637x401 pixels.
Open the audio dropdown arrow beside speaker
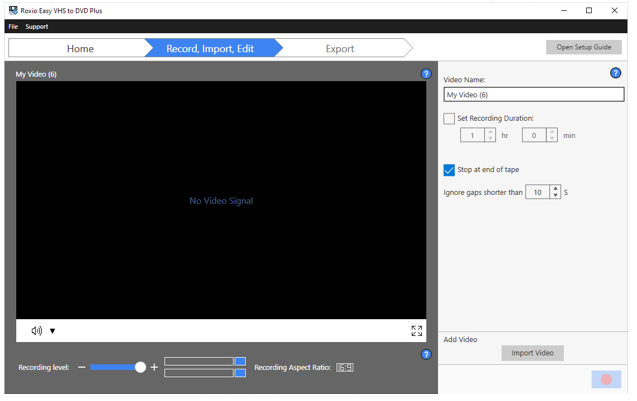click(x=52, y=331)
